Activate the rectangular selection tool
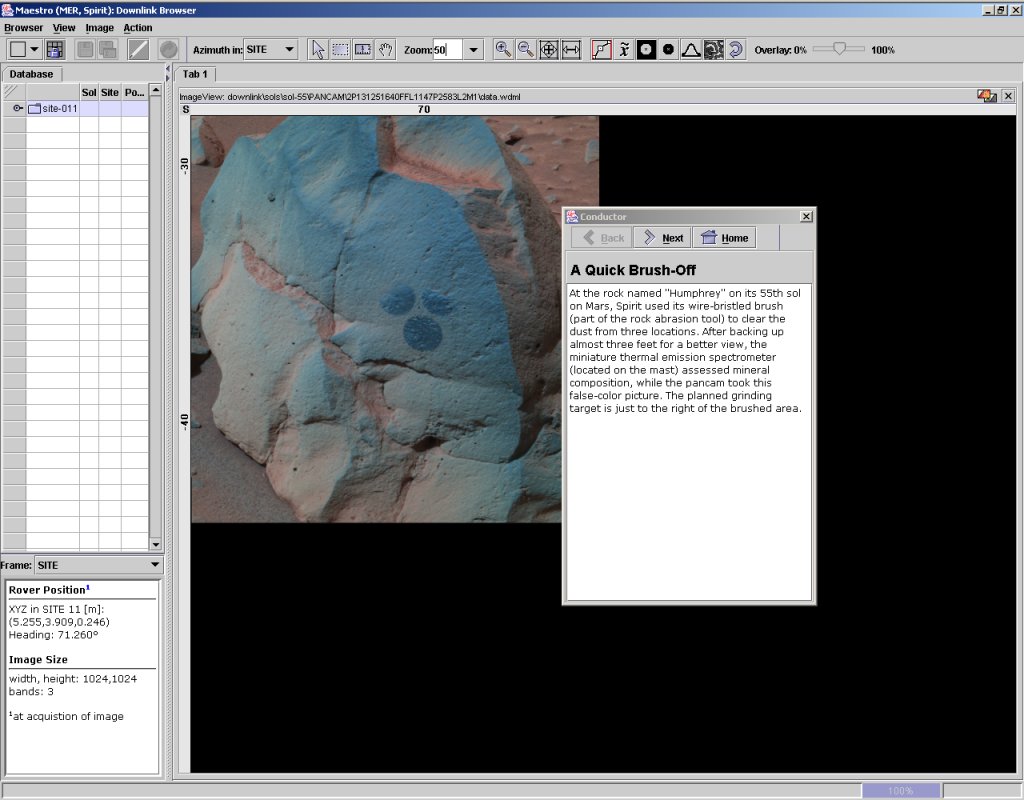Image resolution: width=1024 pixels, height=800 pixels. click(340, 49)
